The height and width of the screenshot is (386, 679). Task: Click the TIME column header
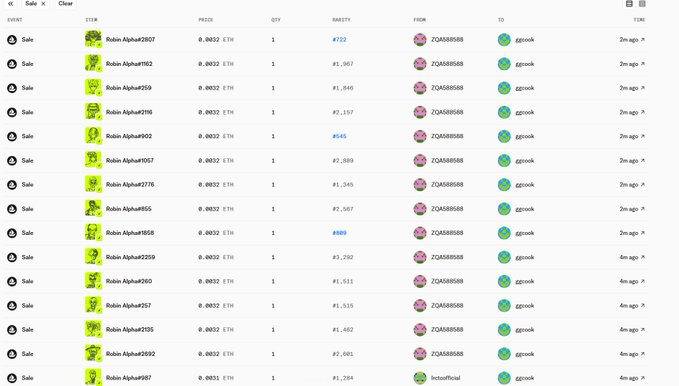pos(639,20)
